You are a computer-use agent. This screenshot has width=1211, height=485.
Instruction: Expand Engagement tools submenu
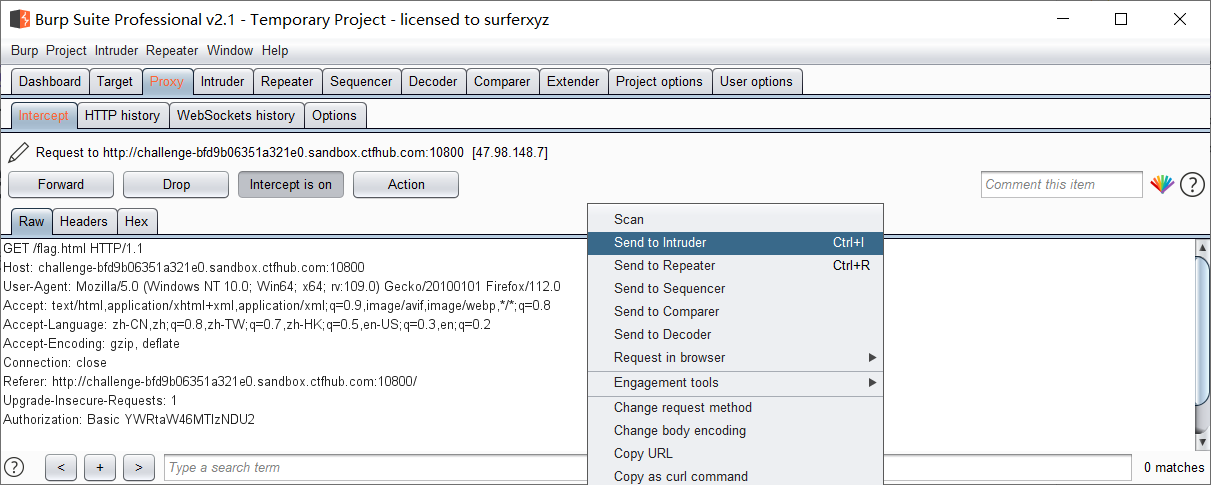point(735,383)
